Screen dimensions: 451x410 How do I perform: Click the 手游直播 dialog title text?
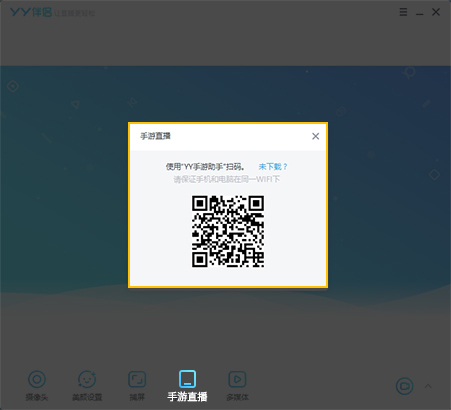155,136
